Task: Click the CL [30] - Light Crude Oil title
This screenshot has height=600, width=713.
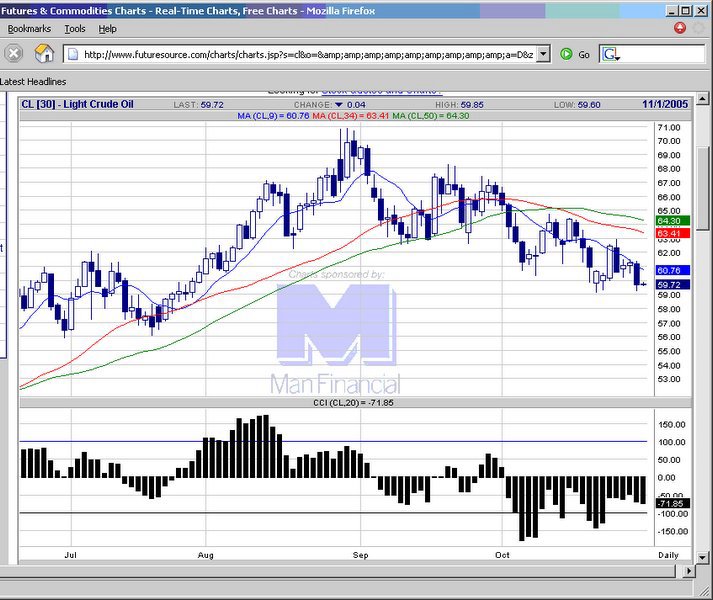Action: [x=77, y=104]
